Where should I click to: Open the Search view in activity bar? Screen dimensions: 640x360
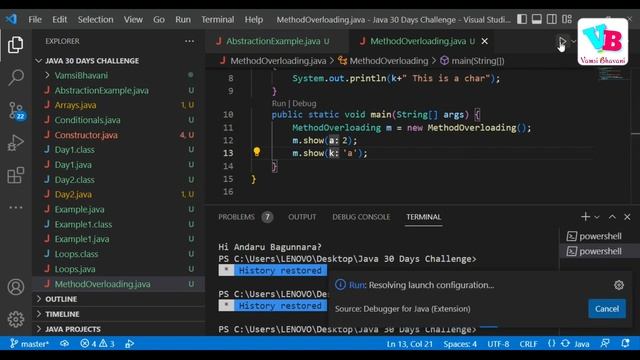(x=16, y=77)
